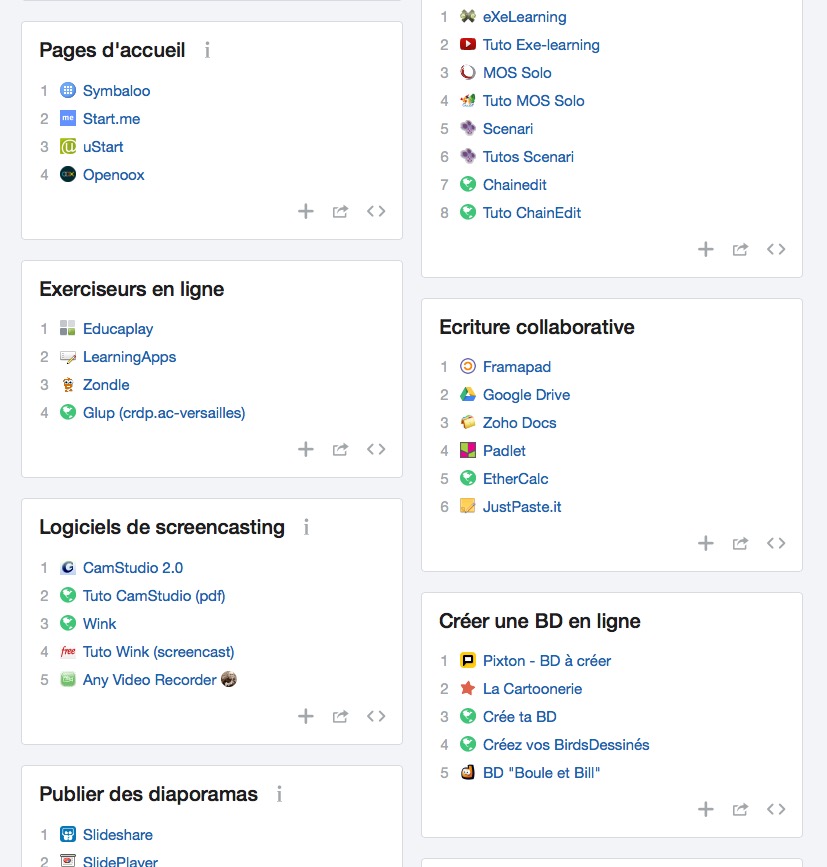The height and width of the screenshot is (867, 827).
Task: Click share icon in Créer une BD card
Action: (x=740, y=809)
